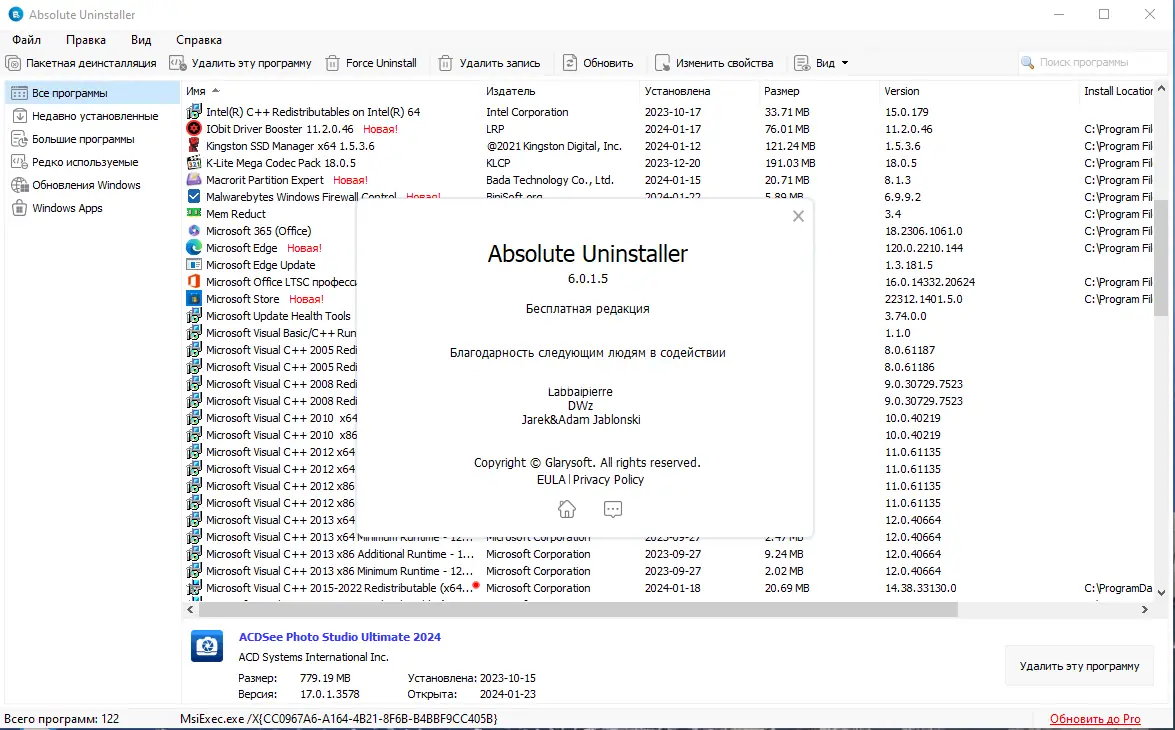Click the Absolute Uninstaller title bar logo

(x=16, y=14)
